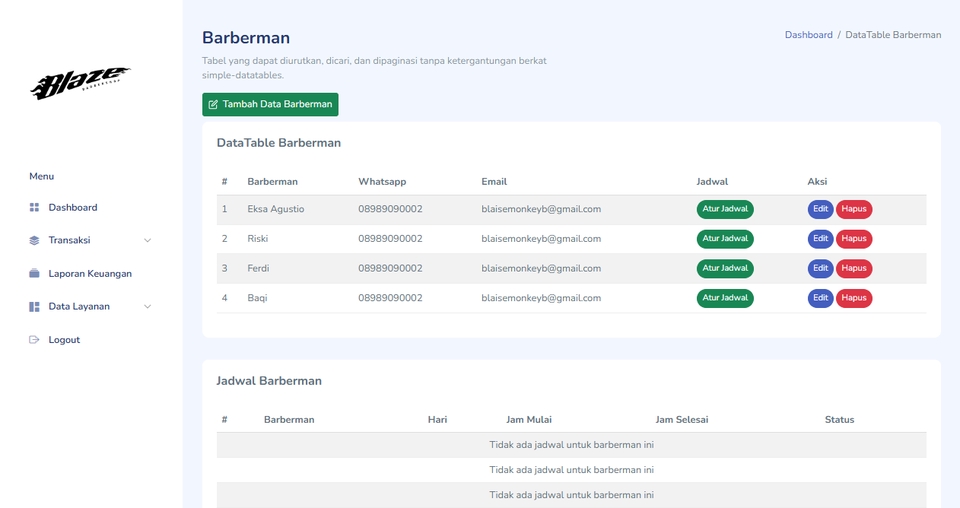Screen dimensions: 960x508
Task: Sort table by Whatsapp column header
Action: tap(382, 182)
